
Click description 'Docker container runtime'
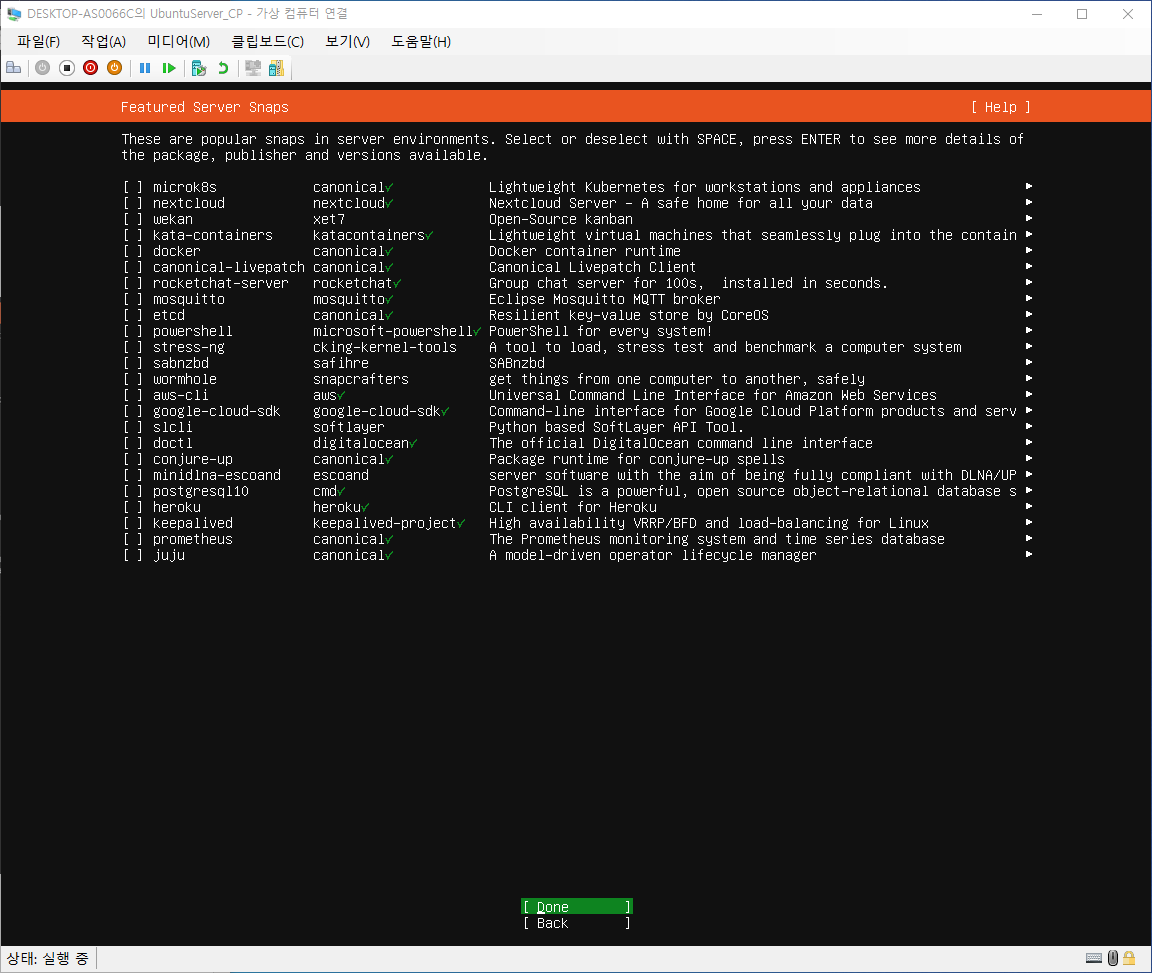coord(585,251)
